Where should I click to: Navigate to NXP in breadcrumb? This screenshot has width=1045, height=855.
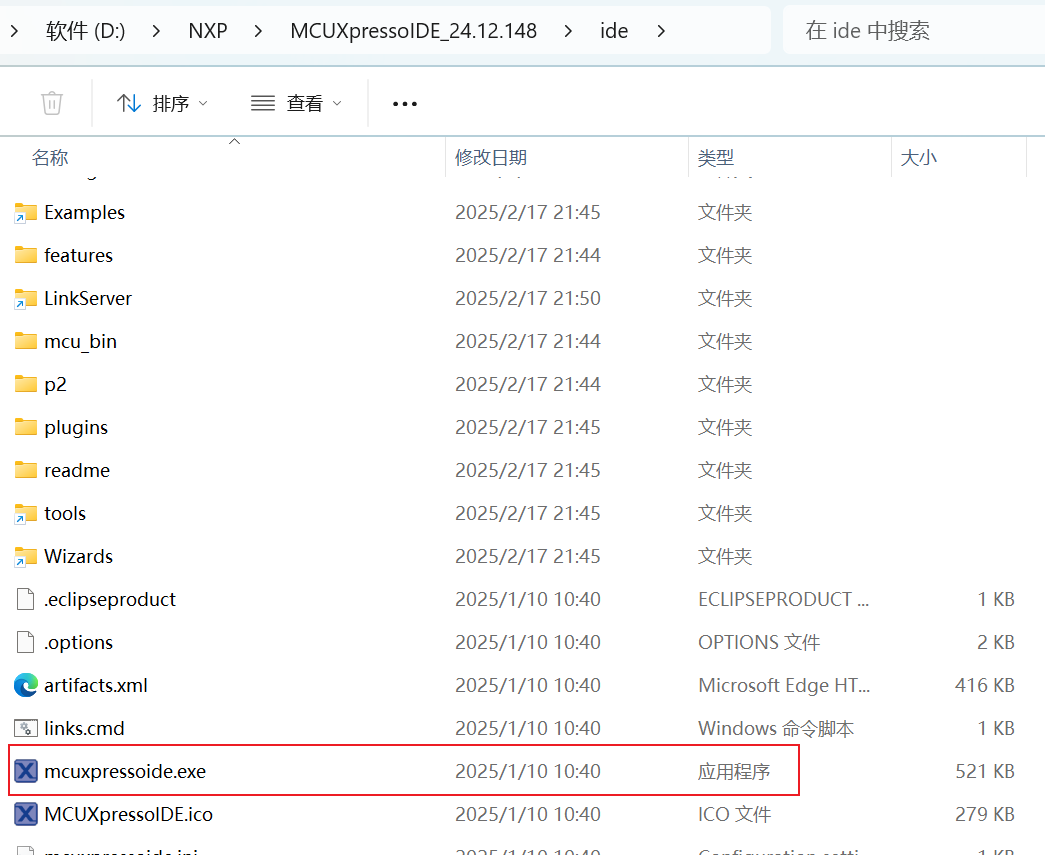(x=208, y=31)
